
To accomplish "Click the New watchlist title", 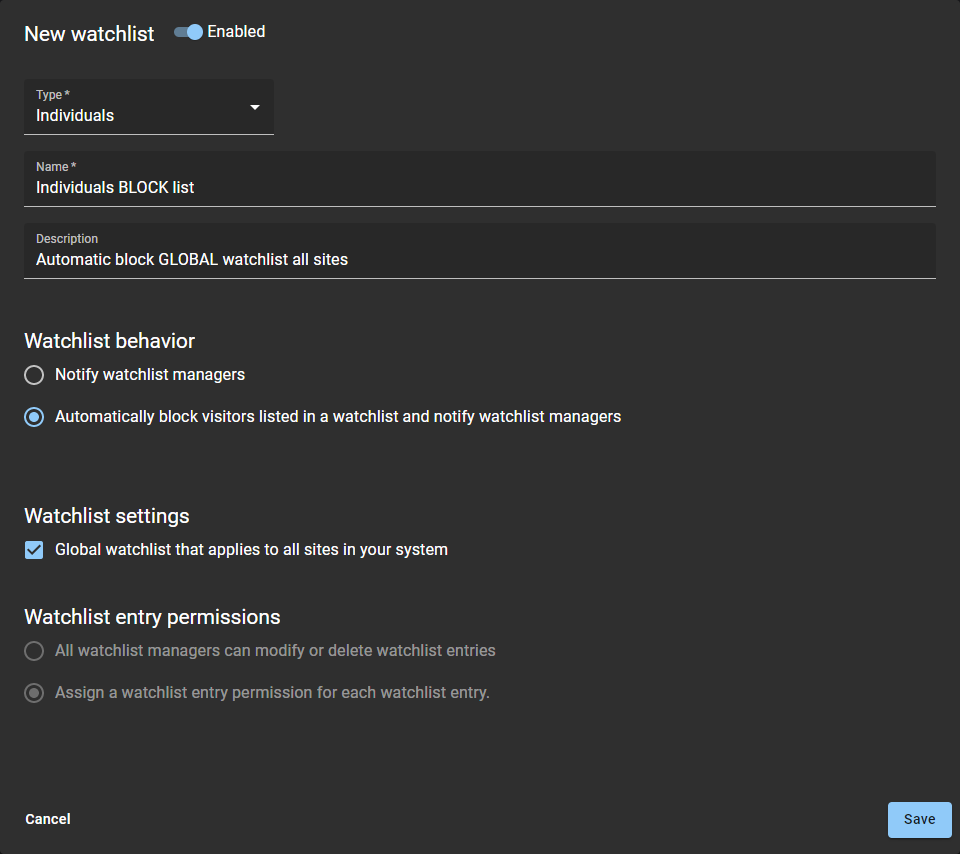I will 89,34.
